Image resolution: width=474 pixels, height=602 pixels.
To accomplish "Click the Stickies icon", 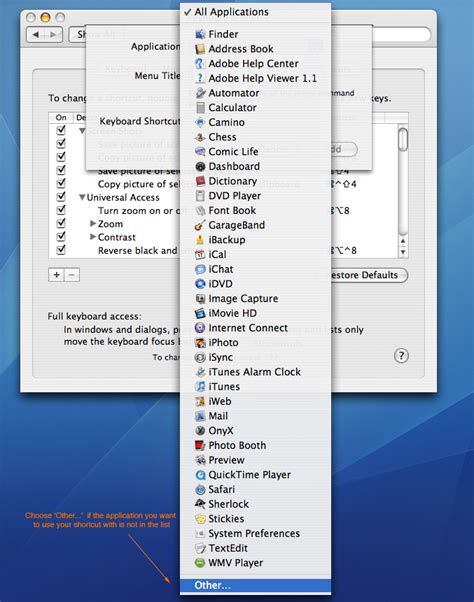I will tap(200, 519).
